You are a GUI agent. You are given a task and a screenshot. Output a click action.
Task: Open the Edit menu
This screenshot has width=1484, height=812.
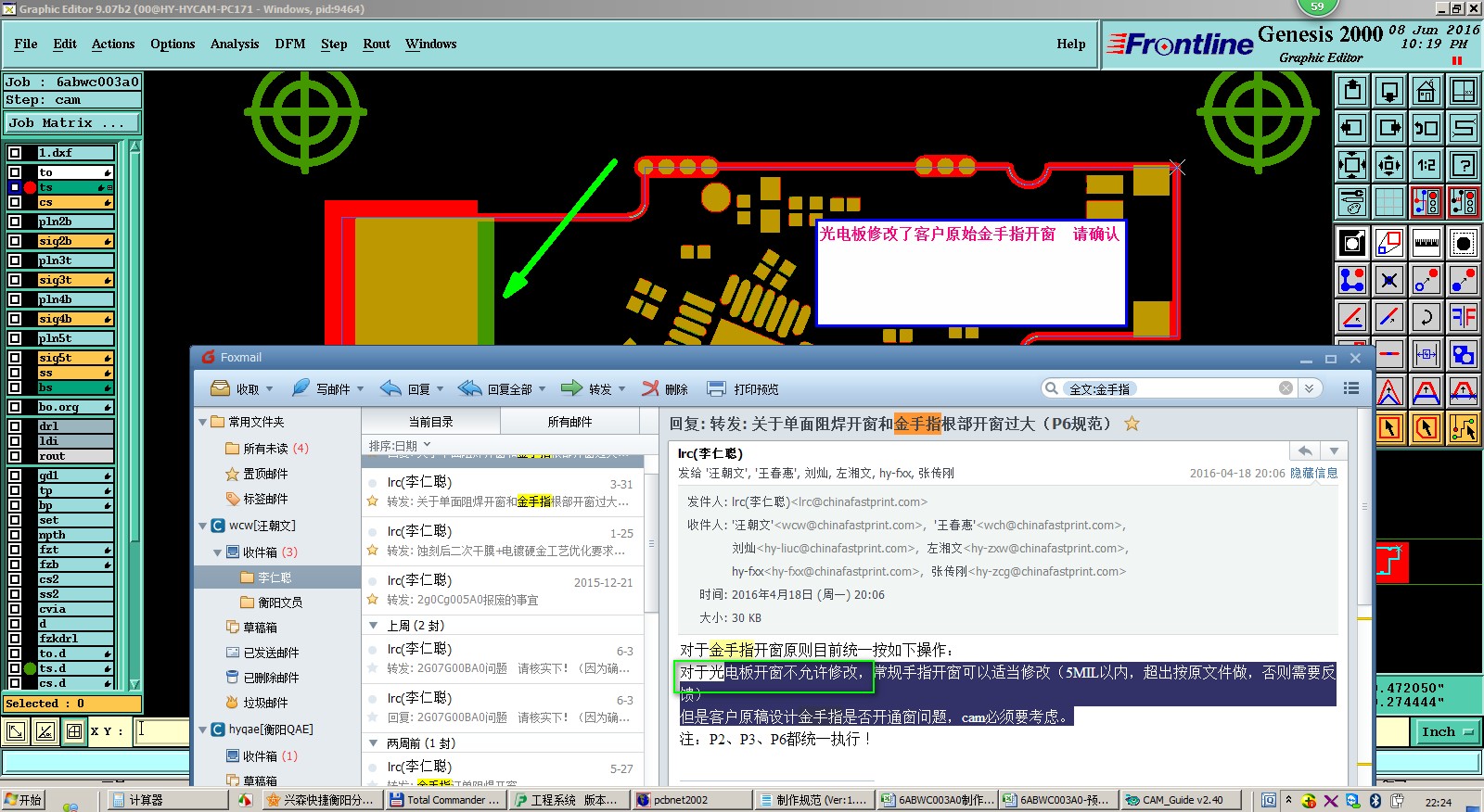tap(65, 44)
